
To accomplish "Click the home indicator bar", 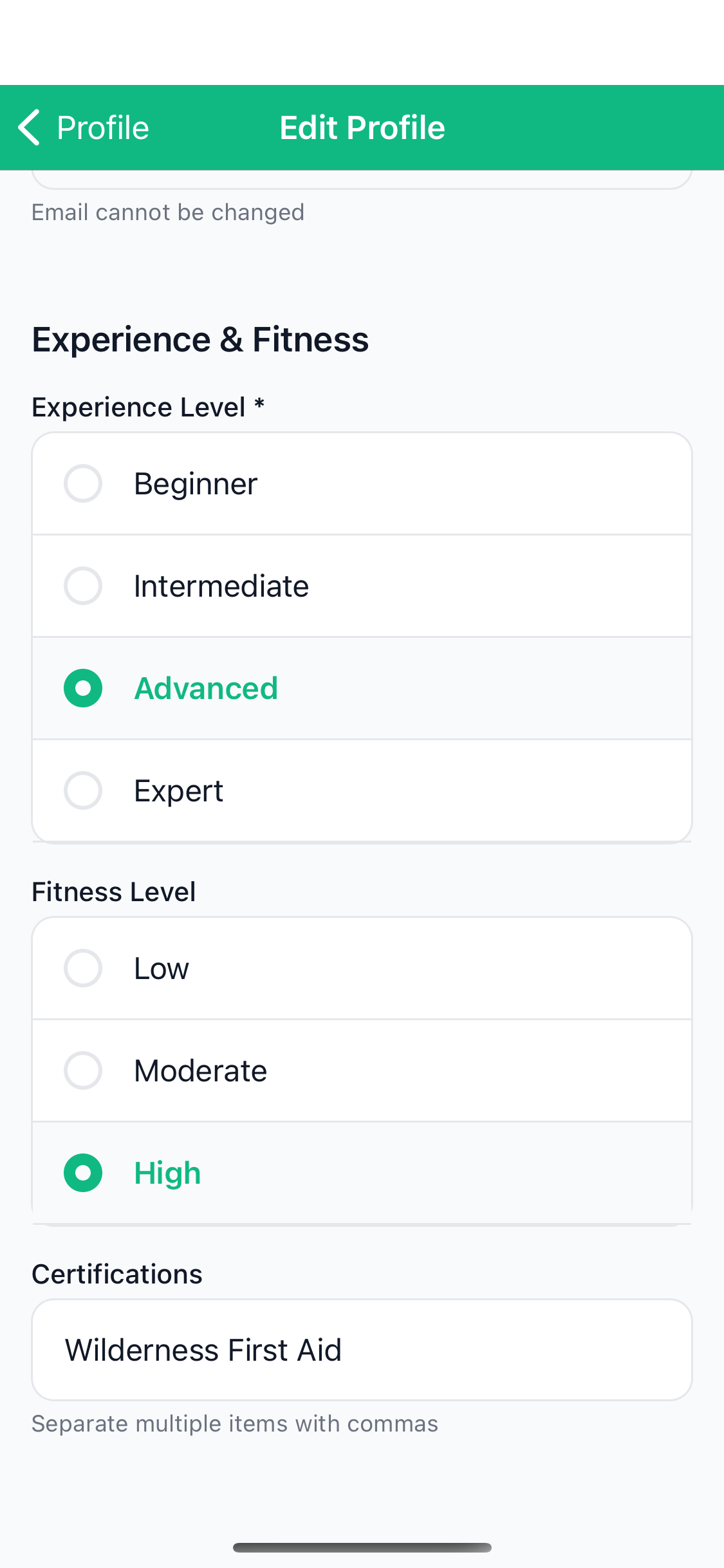I will point(362,1548).
